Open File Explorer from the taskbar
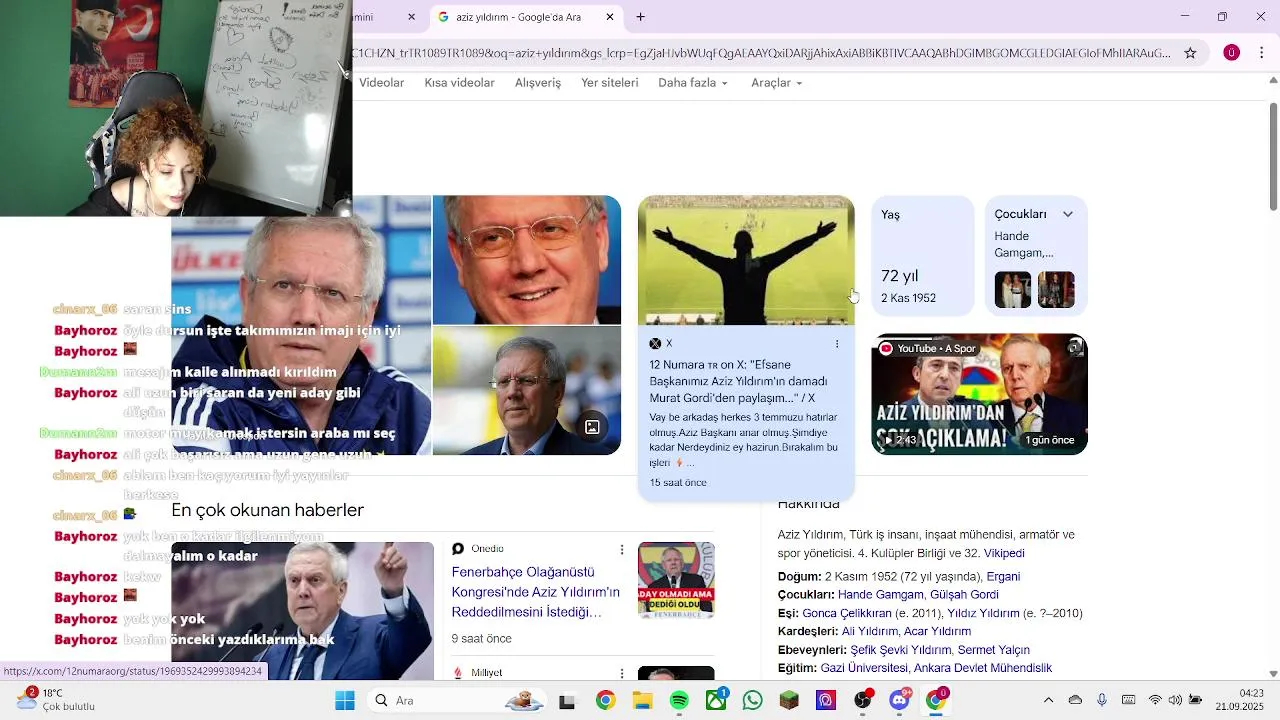Screen dimensions: 1280x720 click(642, 701)
